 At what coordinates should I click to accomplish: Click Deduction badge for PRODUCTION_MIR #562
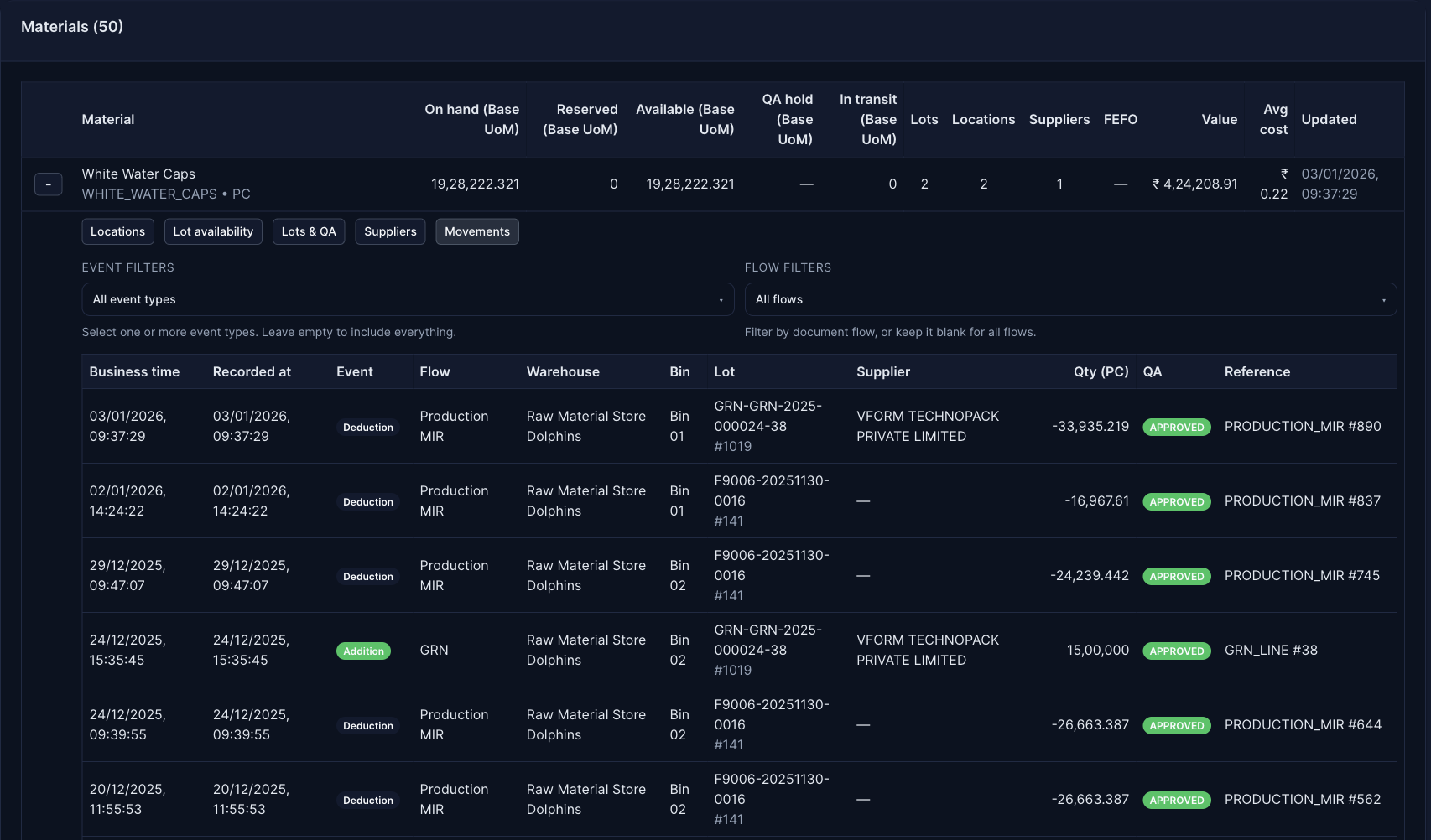[x=367, y=801]
